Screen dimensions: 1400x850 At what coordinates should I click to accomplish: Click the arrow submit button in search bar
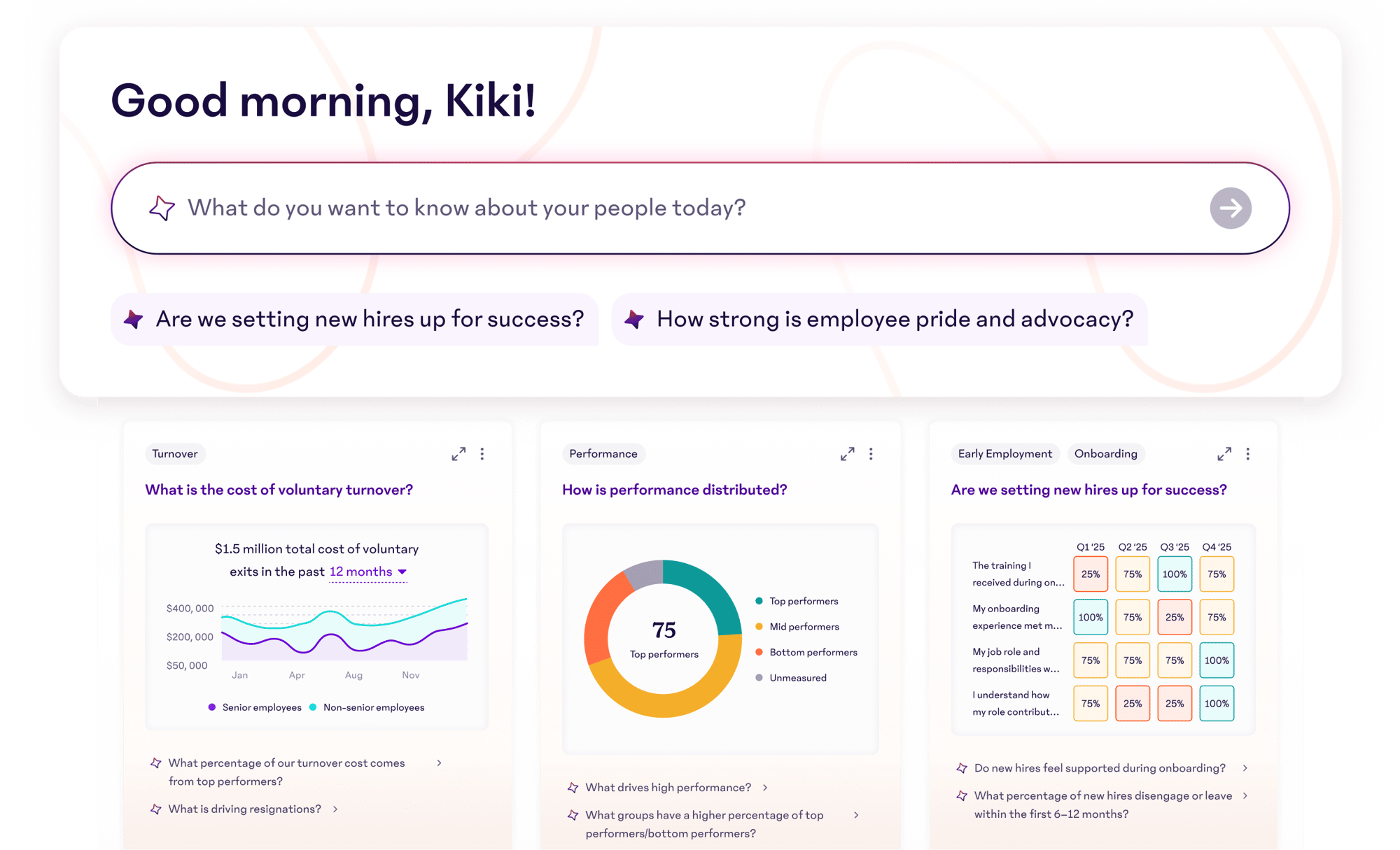[1230, 208]
